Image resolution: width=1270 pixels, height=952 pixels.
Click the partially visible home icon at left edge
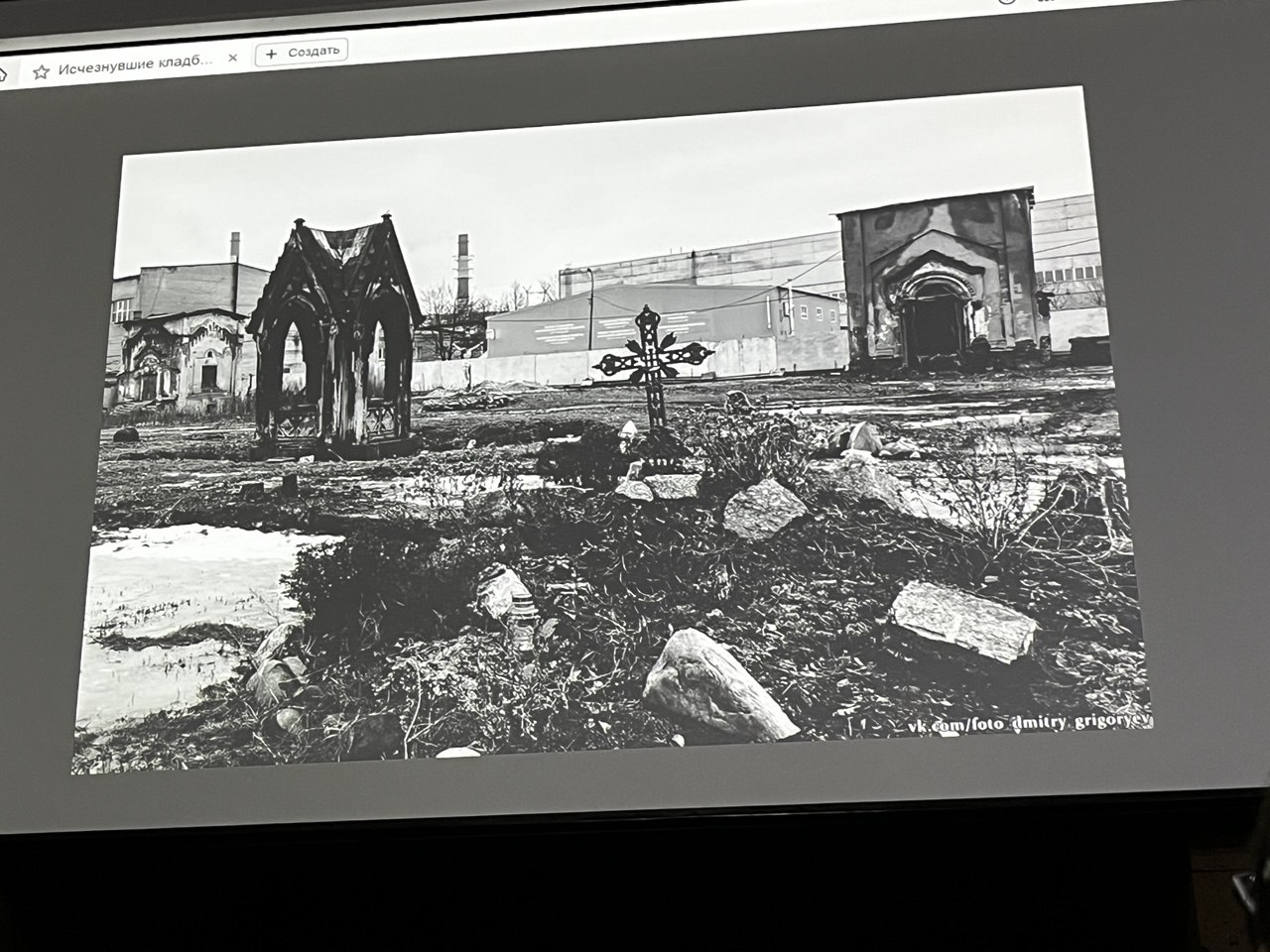pyautogui.click(x=3, y=73)
